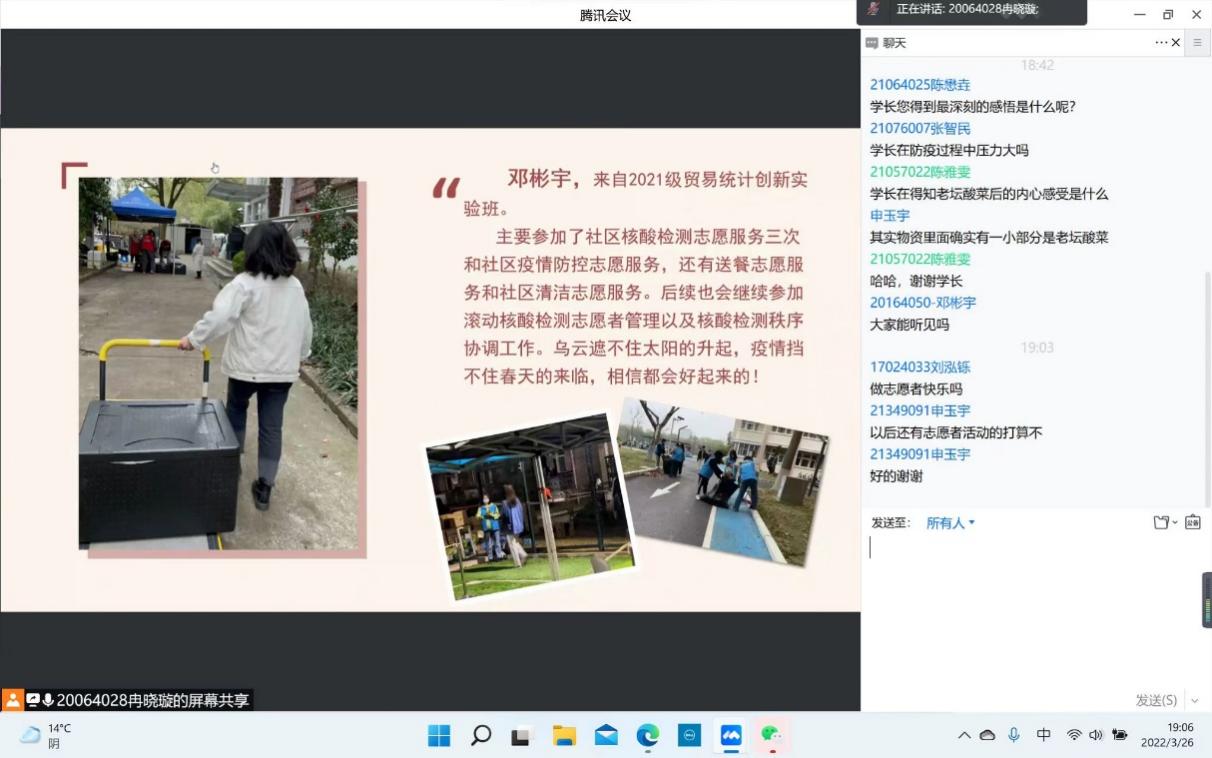Click the calendar icon above chat input
The image size is (1212, 758).
tap(1192, 522)
